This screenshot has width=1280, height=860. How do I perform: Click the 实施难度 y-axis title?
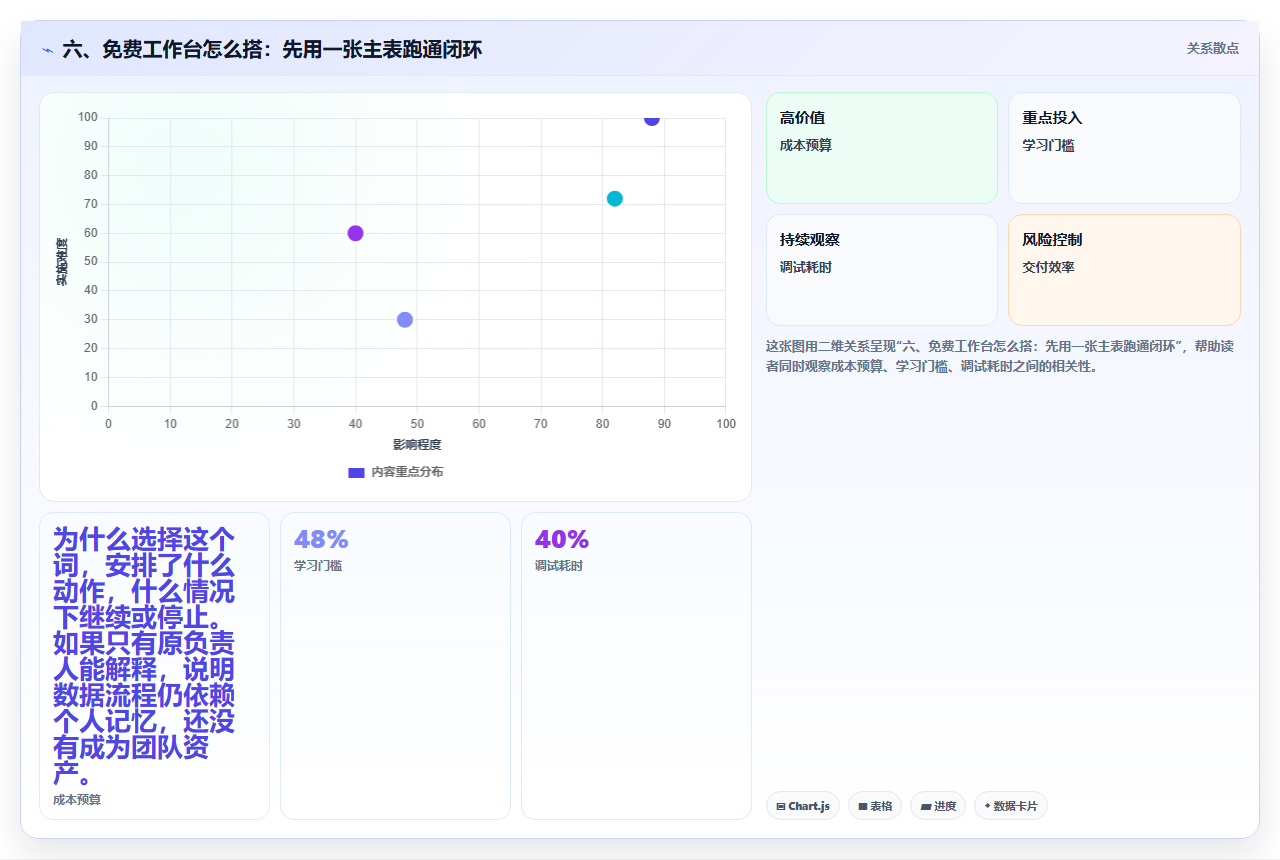coord(62,262)
